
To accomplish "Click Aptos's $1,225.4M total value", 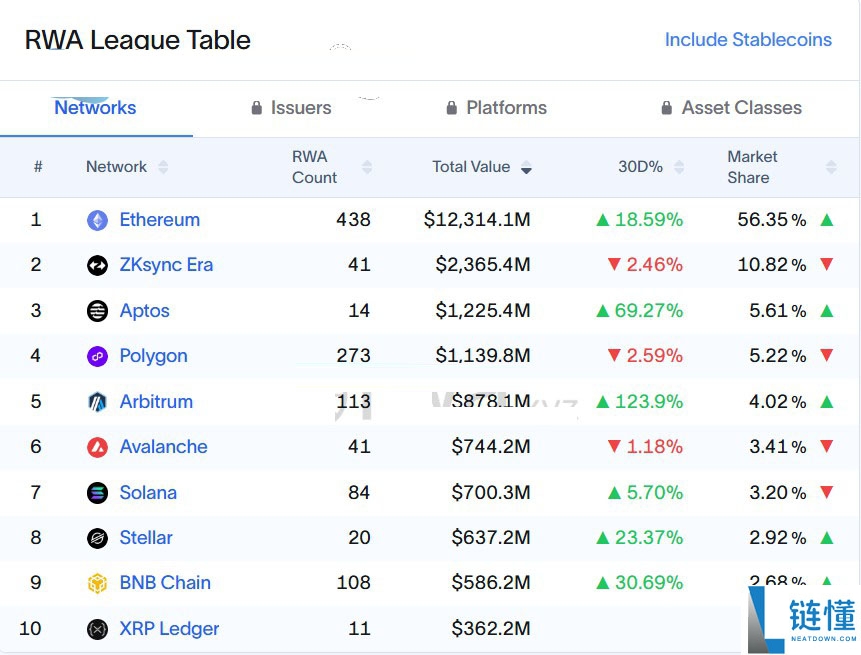I will (x=483, y=311).
